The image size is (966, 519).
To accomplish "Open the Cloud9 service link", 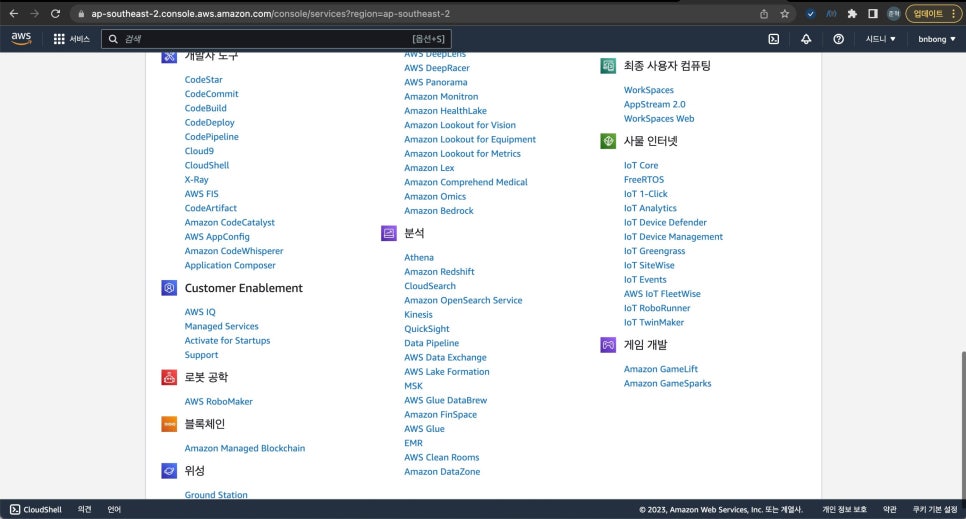I will click(x=199, y=151).
